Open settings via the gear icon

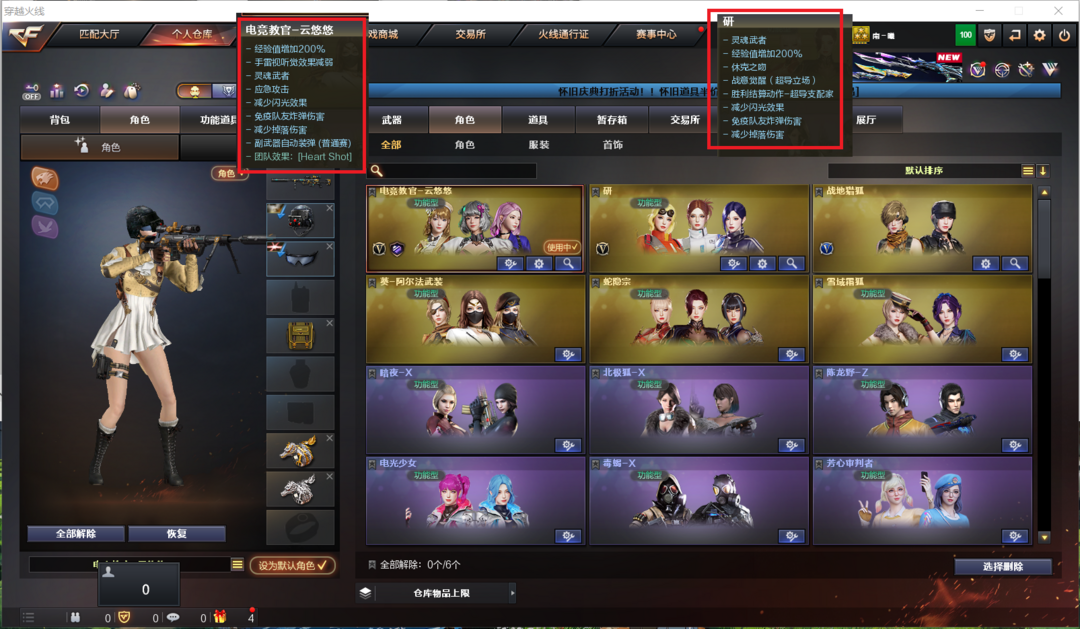[1039, 35]
